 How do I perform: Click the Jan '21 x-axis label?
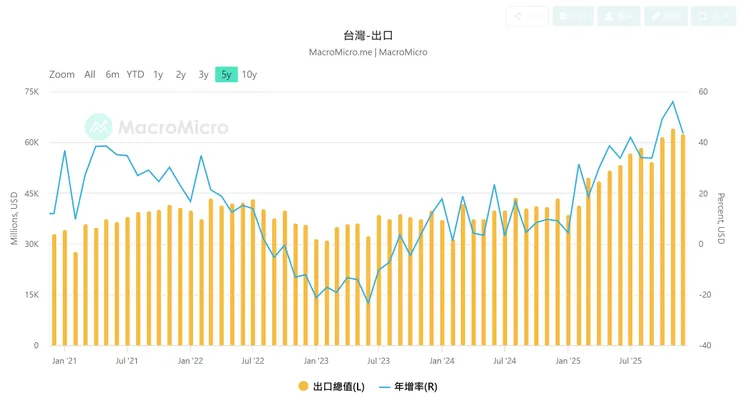tap(64, 361)
